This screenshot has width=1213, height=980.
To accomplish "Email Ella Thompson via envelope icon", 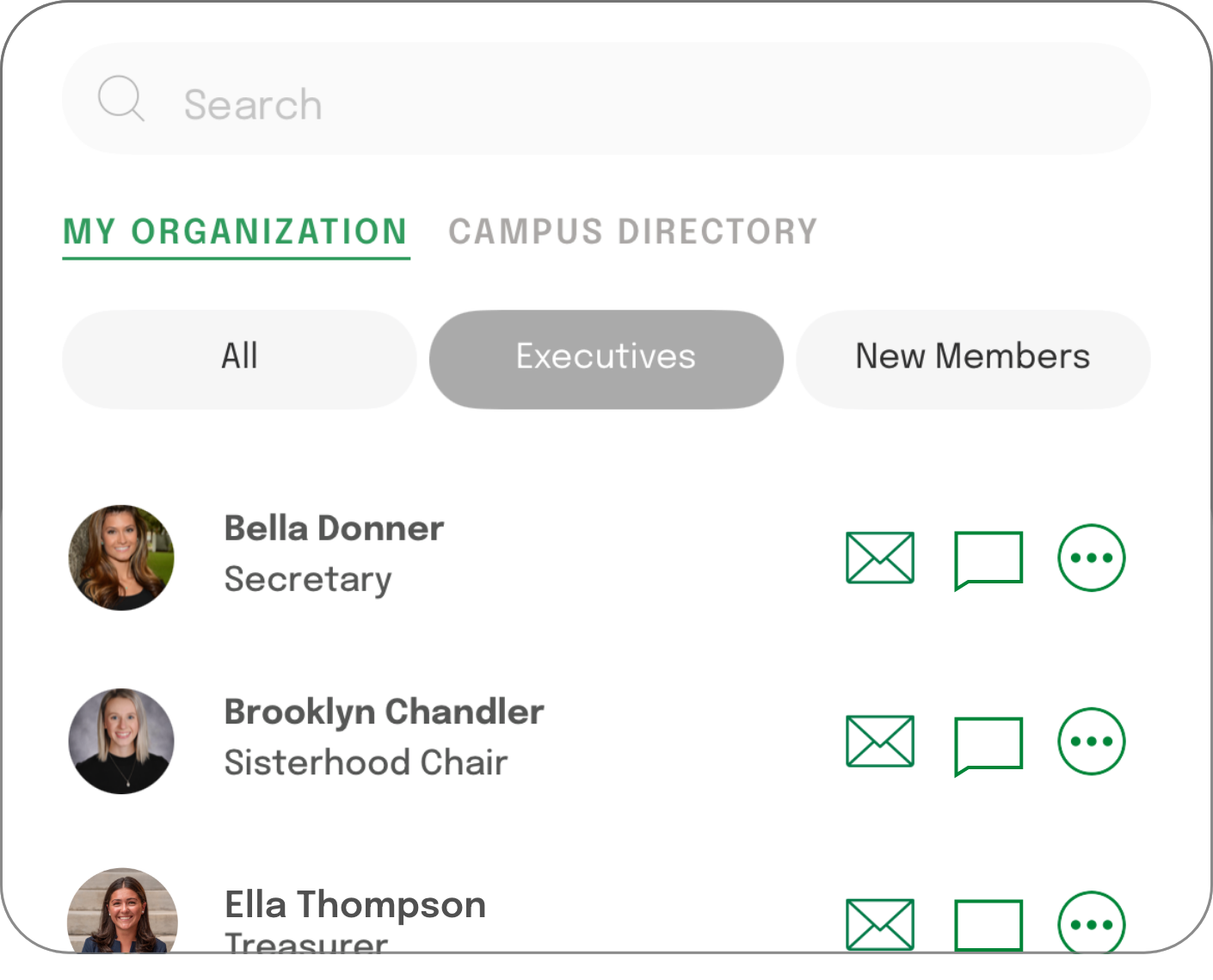I will [879, 924].
